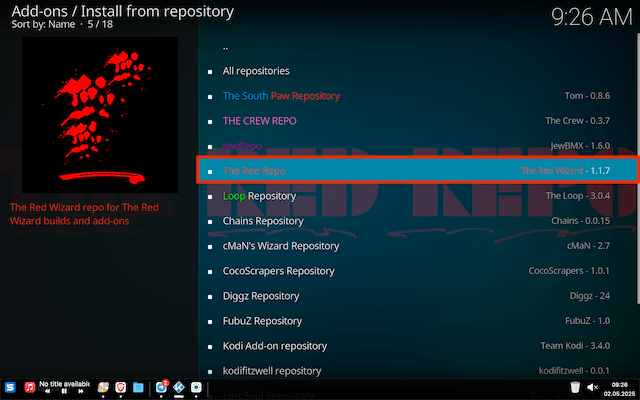Click the "The Crew - 0.3.7" author text
Screen dimensions: 640x400
pos(578,121)
